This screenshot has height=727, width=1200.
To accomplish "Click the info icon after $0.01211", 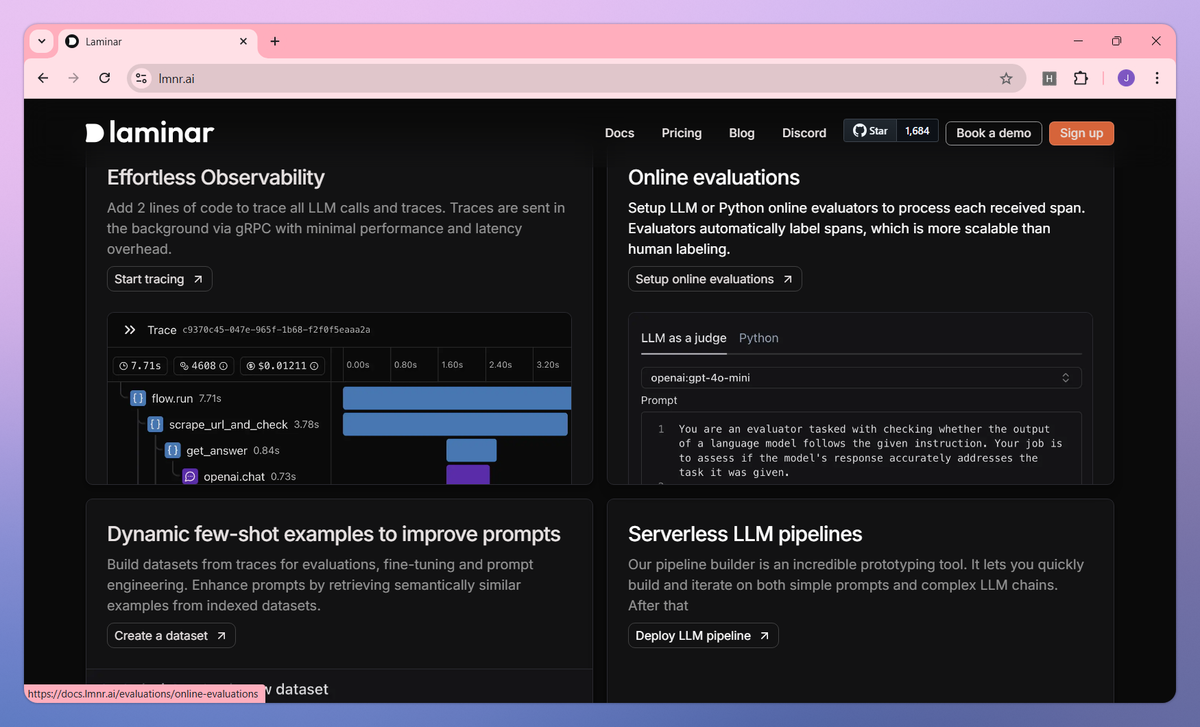I will coord(315,366).
